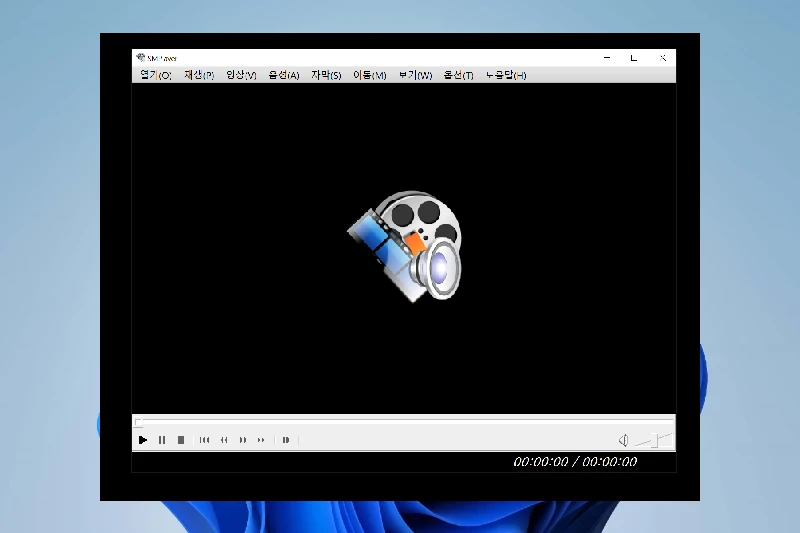
Task: Open the 도움말(H) help menu
Action: [x=506, y=75]
